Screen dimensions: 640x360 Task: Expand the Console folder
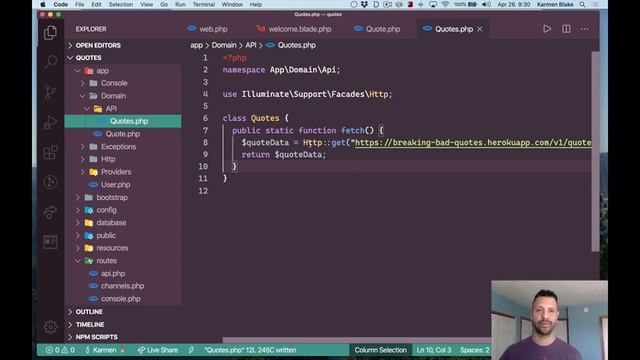click(114, 83)
